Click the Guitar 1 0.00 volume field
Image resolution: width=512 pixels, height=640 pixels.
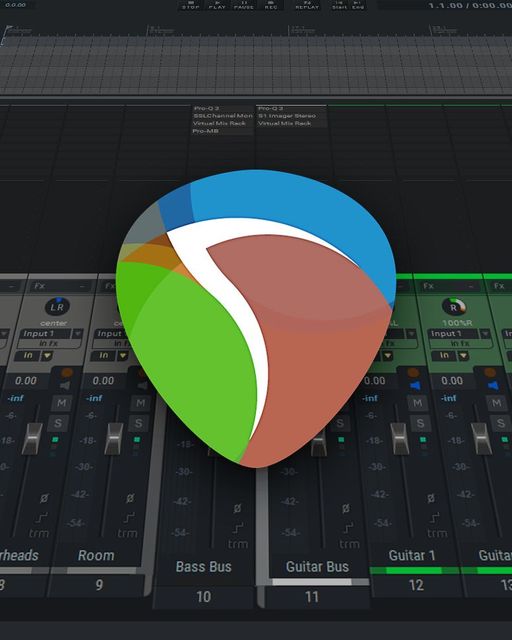(x=374, y=381)
